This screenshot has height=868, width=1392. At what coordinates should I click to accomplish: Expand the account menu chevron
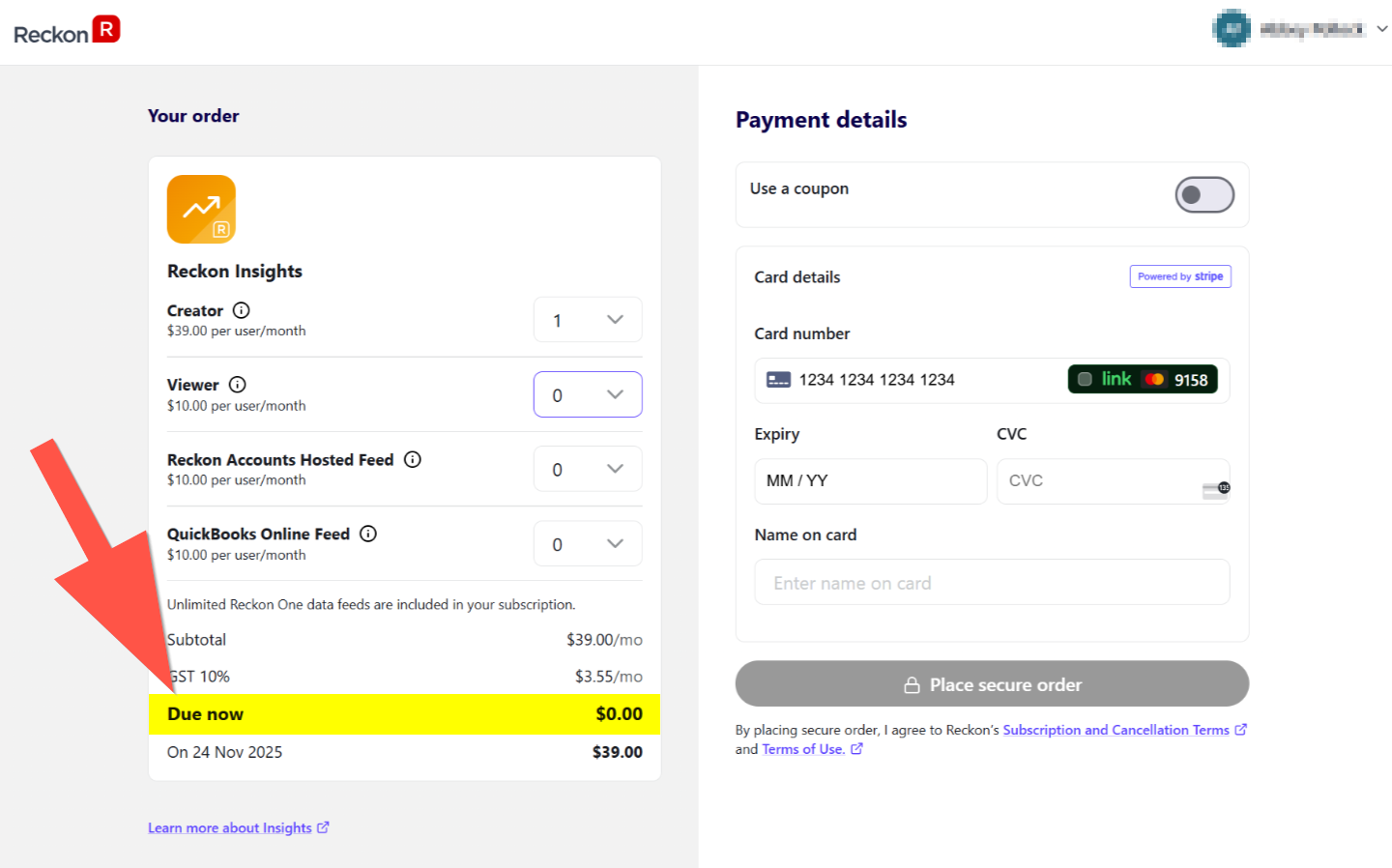pyautogui.click(x=1381, y=29)
